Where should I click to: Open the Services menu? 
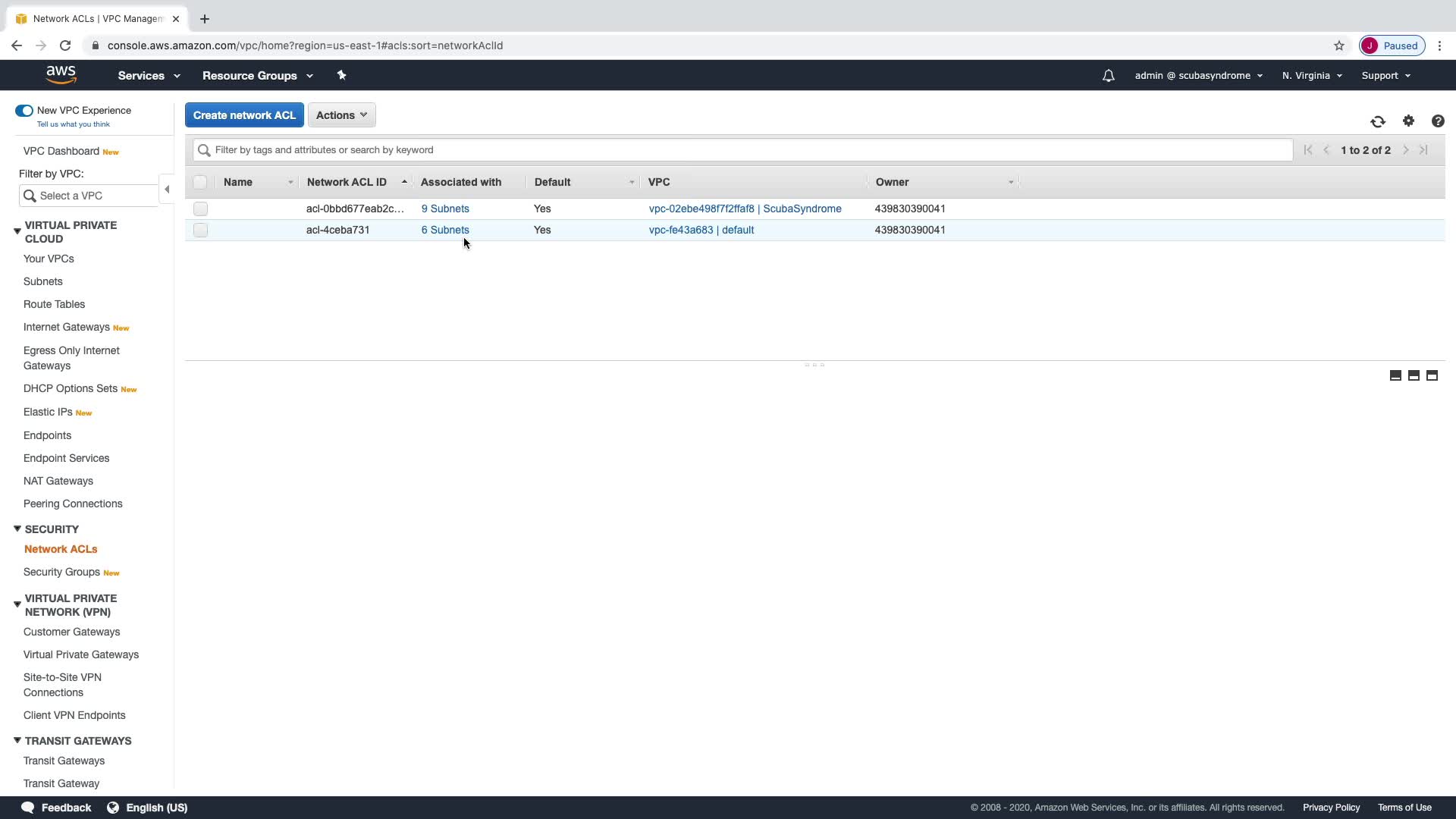click(149, 76)
